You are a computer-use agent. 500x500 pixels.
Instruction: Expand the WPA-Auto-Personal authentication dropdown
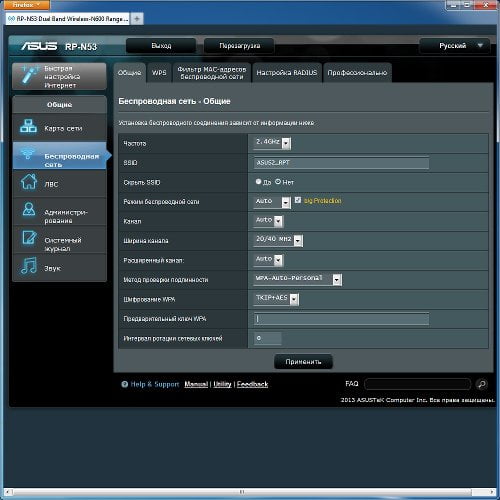tap(298, 279)
